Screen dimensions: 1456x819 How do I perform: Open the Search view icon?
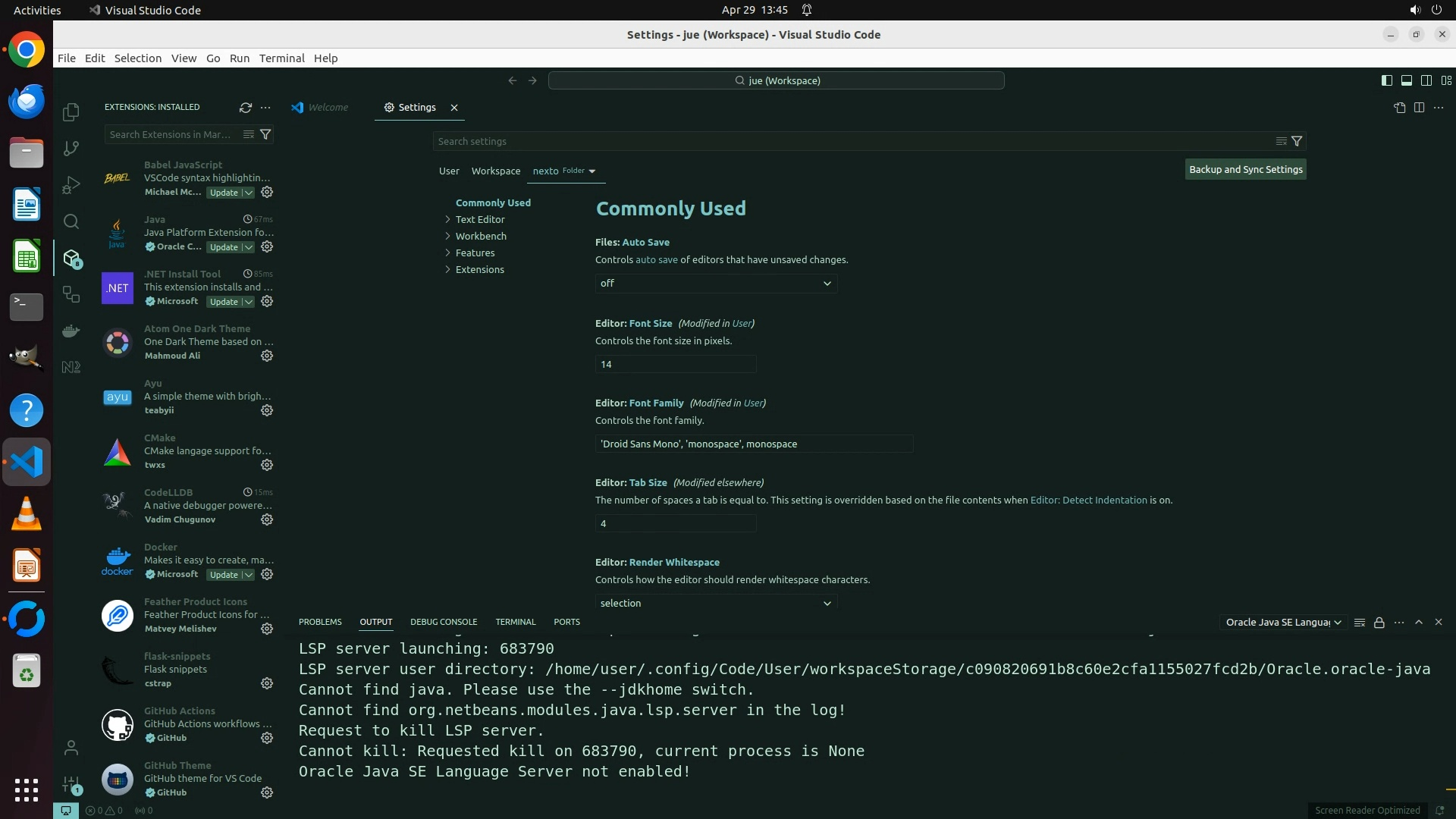click(x=71, y=221)
